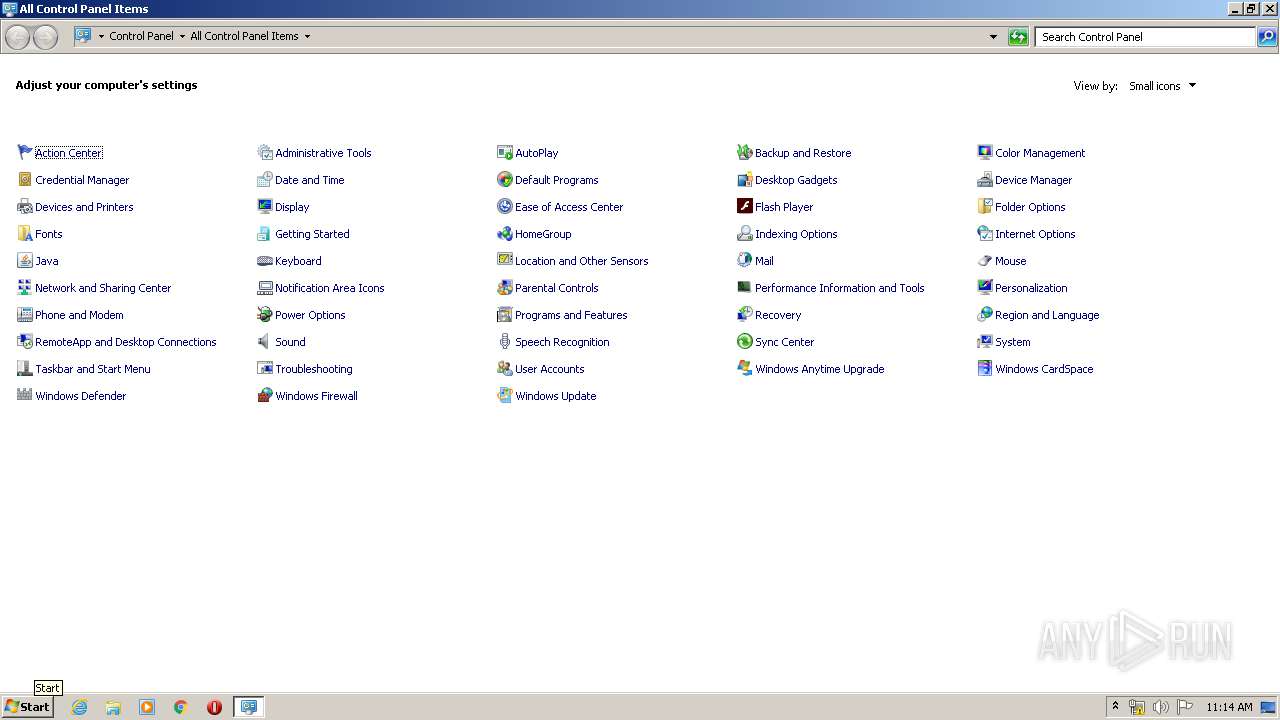Click the Windows Defender icon

coord(25,396)
